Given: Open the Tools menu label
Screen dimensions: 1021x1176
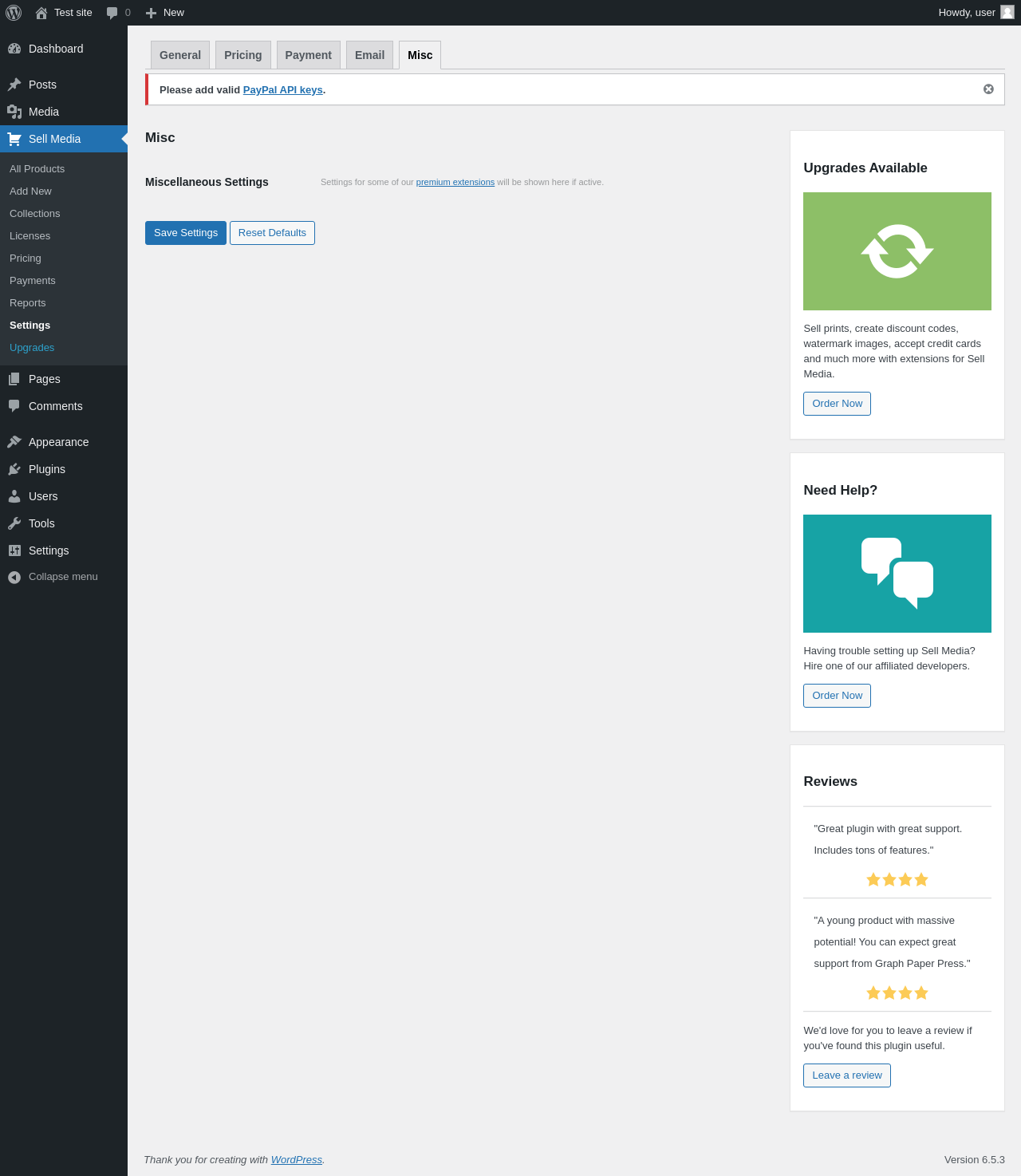Looking at the screenshot, I should [x=41, y=523].
